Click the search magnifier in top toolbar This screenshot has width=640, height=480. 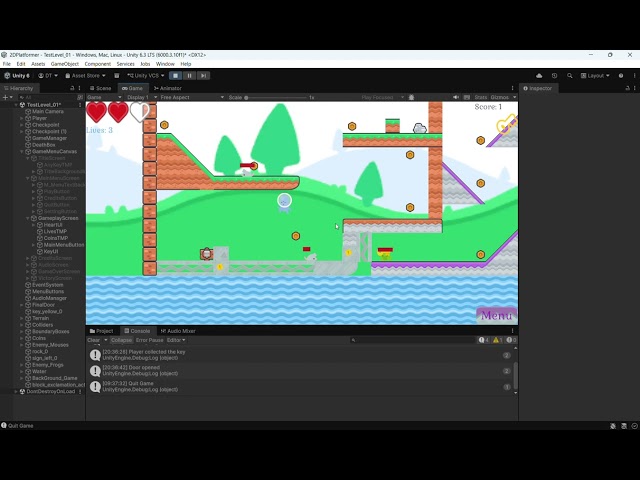coord(569,76)
